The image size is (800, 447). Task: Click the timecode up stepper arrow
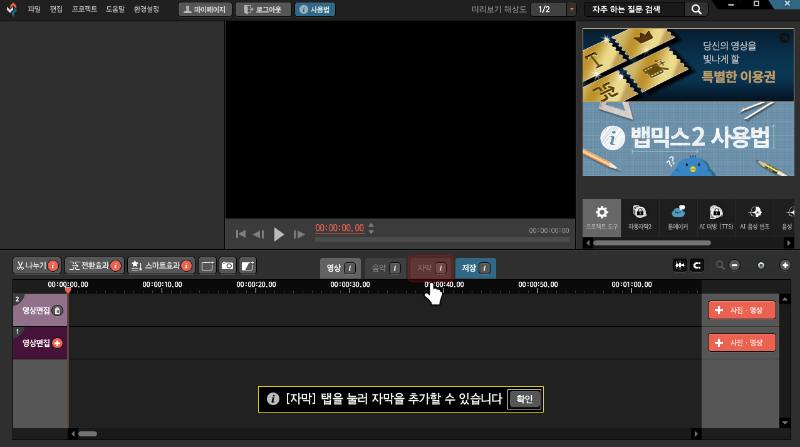[371, 225]
